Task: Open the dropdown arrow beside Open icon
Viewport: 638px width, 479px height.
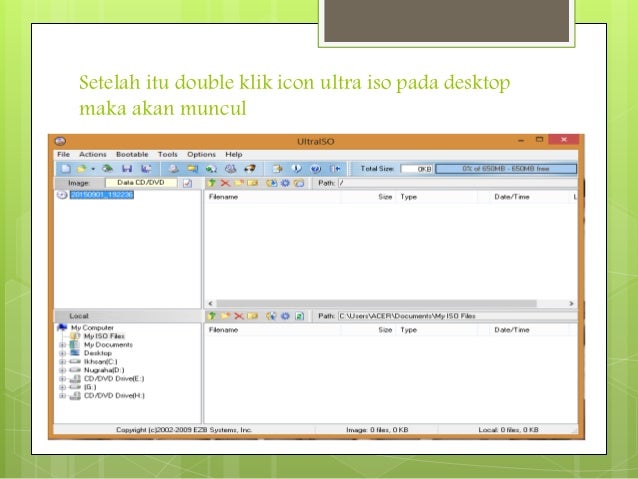Action: (93, 169)
